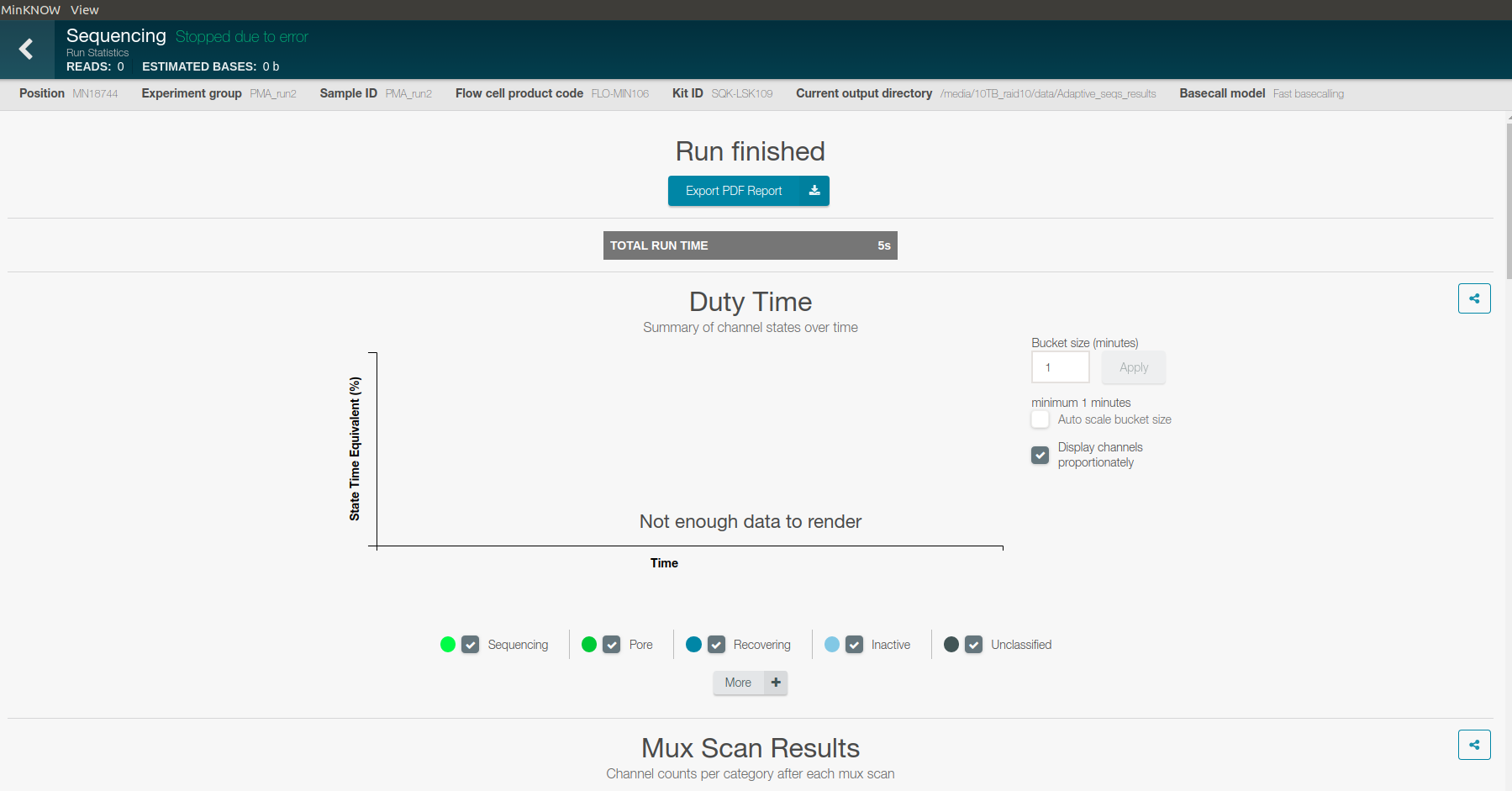The width and height of the screenshot is (1512, 791).
Task: Click inside the bucket size input field
Action: pos(1060,367)
